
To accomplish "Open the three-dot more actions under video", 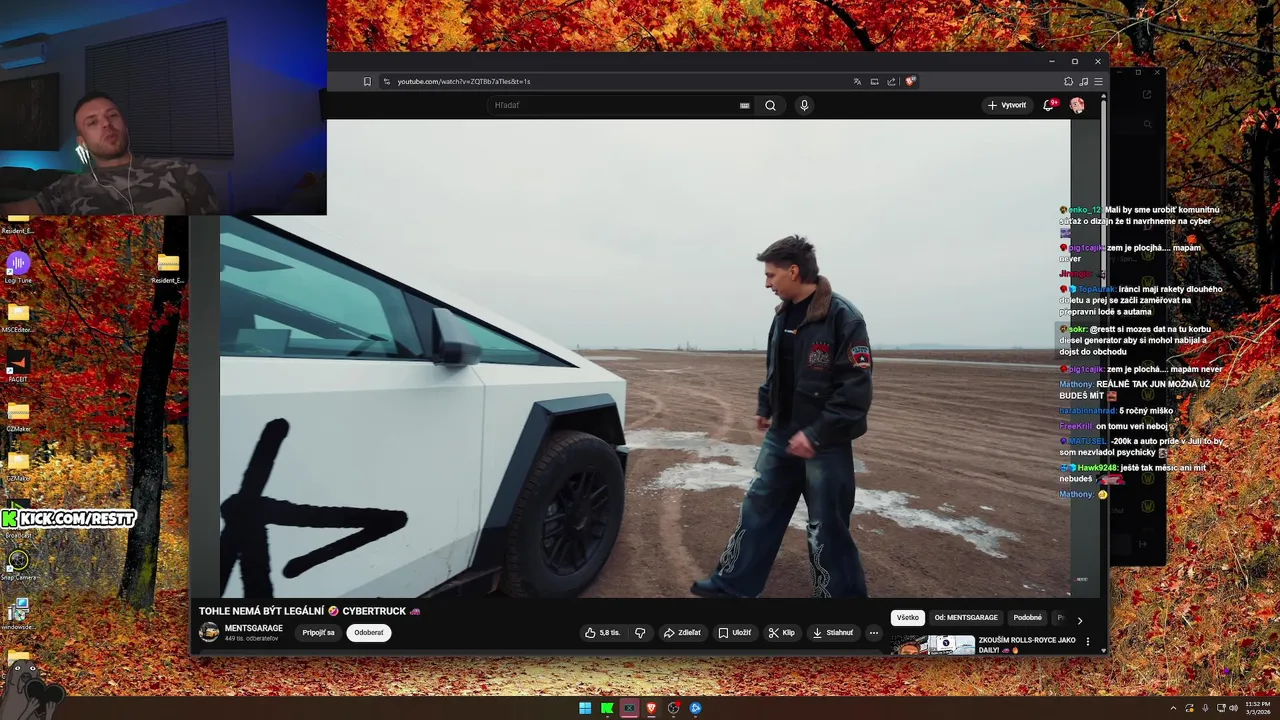I will pos(873,632).
